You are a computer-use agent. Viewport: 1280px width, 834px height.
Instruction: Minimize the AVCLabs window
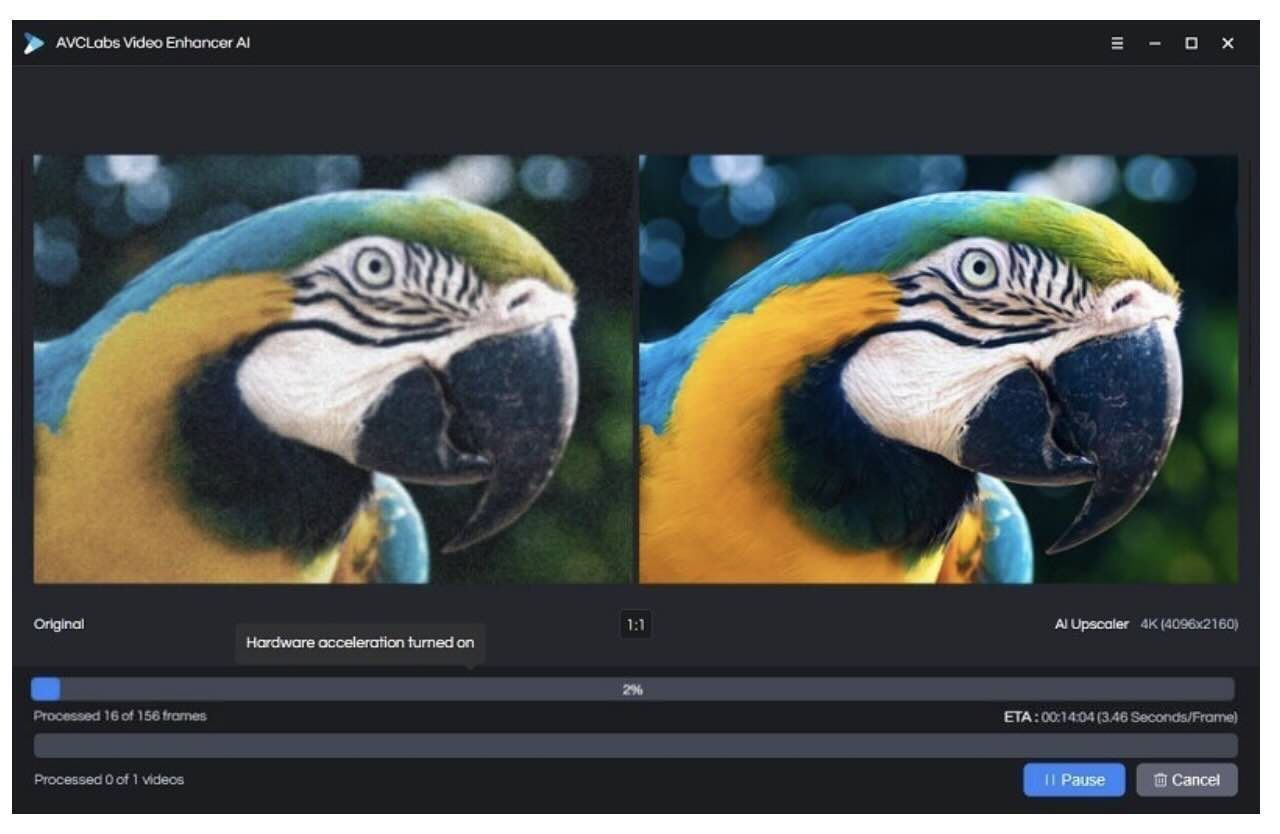tap(1155, 44)
